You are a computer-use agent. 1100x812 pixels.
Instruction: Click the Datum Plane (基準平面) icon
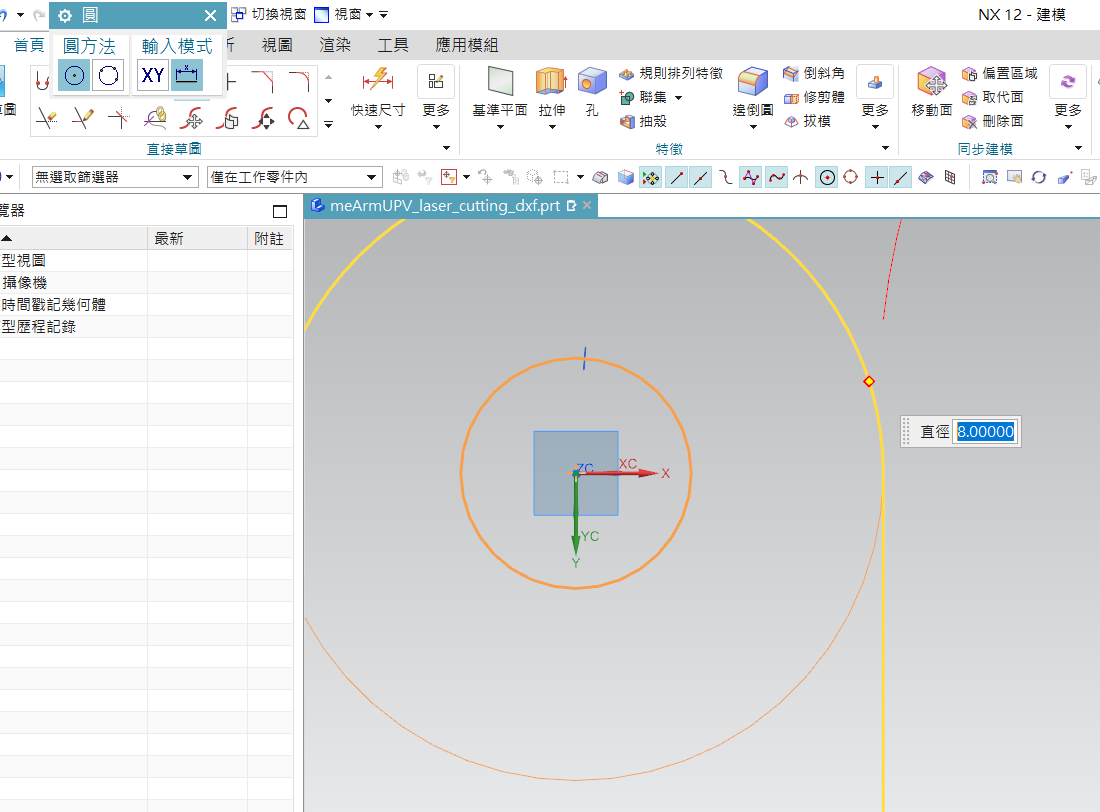[500, 81]
